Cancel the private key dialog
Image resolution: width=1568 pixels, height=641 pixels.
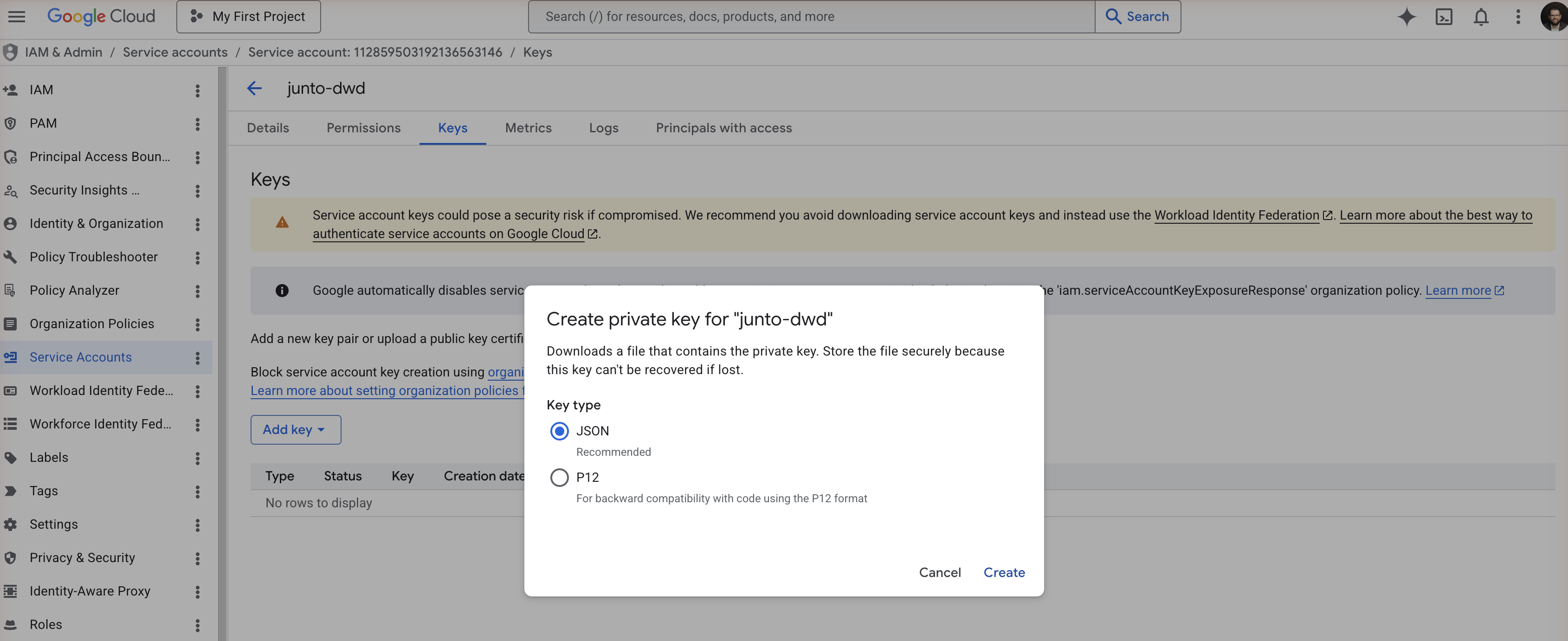click(x=940, y=573)
